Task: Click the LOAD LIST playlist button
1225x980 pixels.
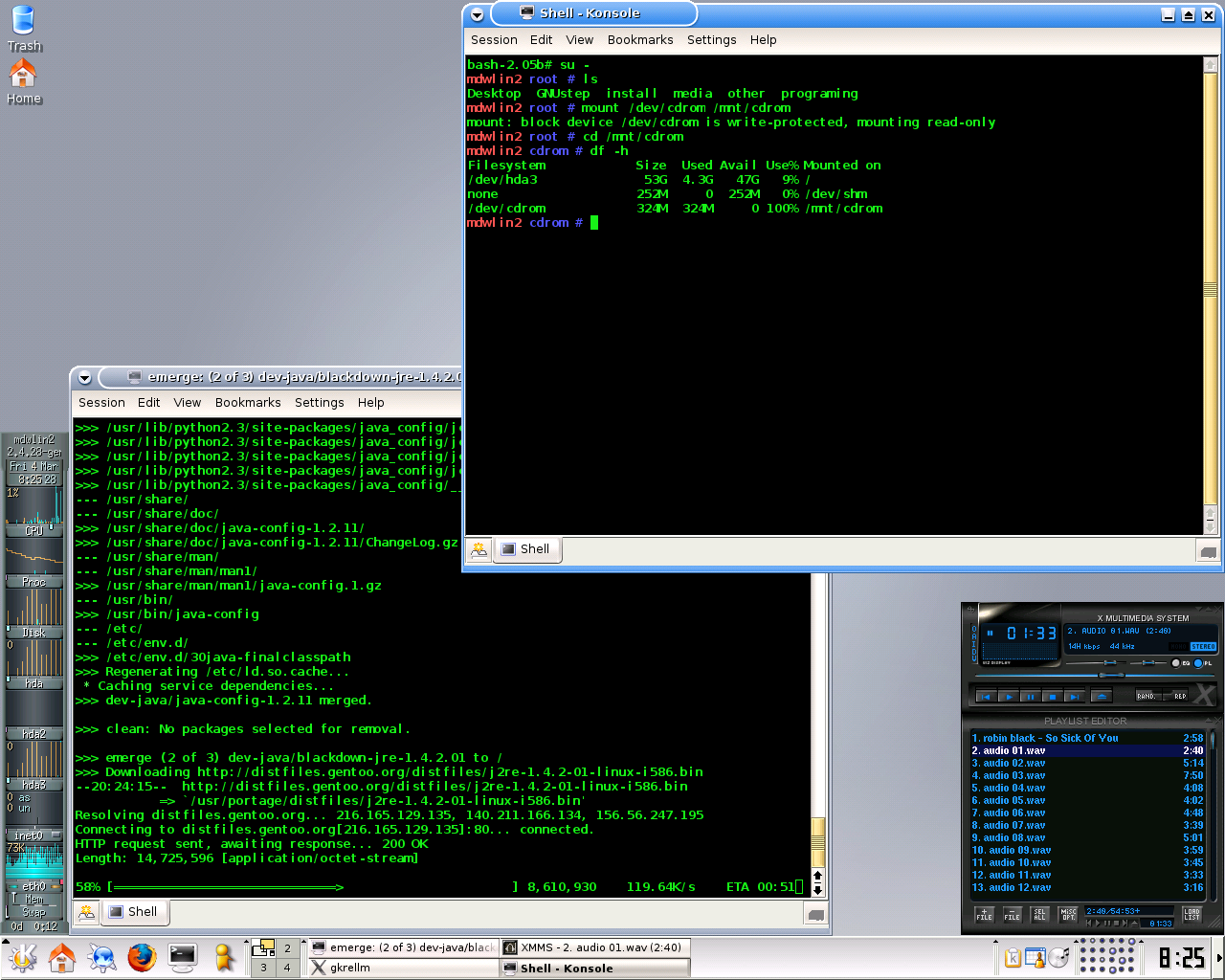Action: (x=1192, y=915)
